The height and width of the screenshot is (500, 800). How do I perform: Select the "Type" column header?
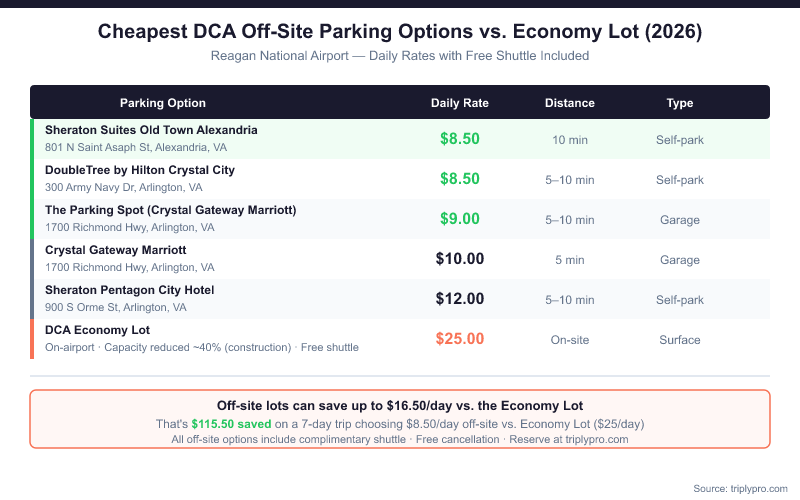point(680,103)
